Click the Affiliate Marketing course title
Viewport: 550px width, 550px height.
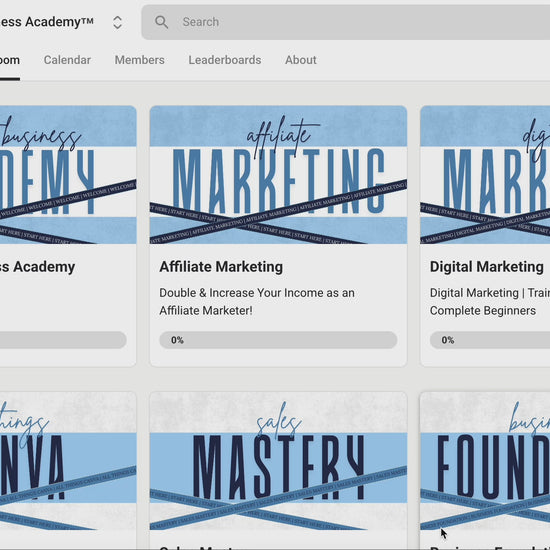click(221, 267)
